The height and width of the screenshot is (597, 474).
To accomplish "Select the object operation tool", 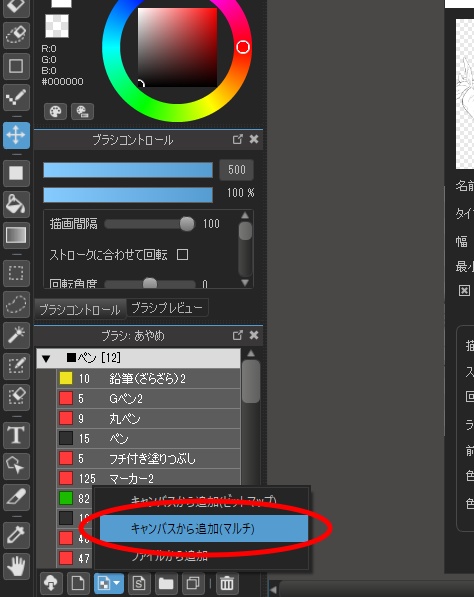I will tap(16, 466).
